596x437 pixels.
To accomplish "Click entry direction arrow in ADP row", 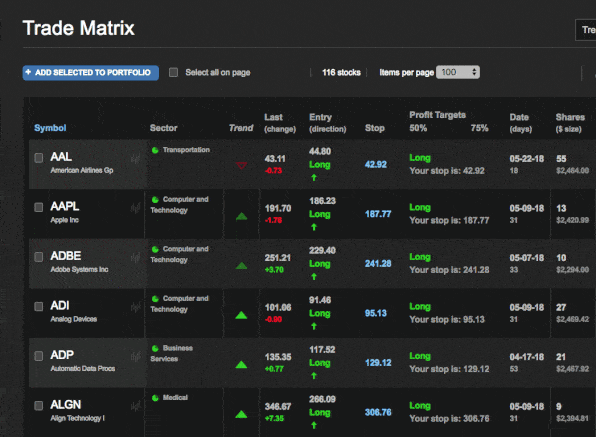I will [x=314, y=376].
